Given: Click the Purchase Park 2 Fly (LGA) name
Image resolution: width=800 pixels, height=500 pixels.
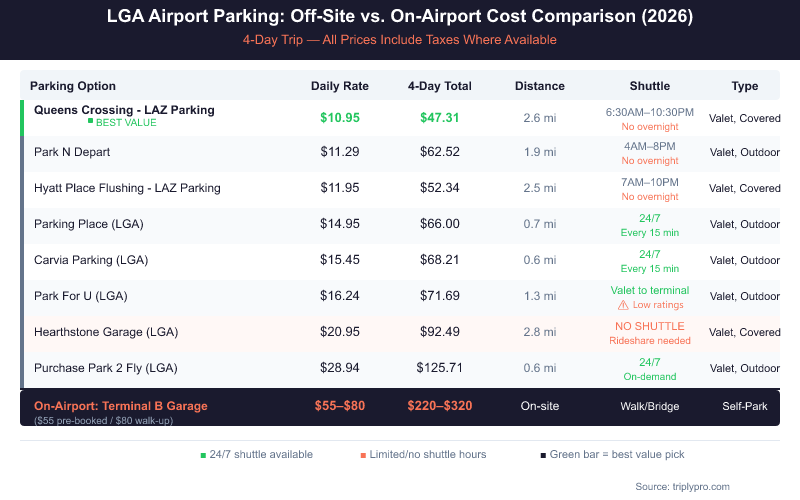Looking at the screenshot, I should click(x=106, y=368).
